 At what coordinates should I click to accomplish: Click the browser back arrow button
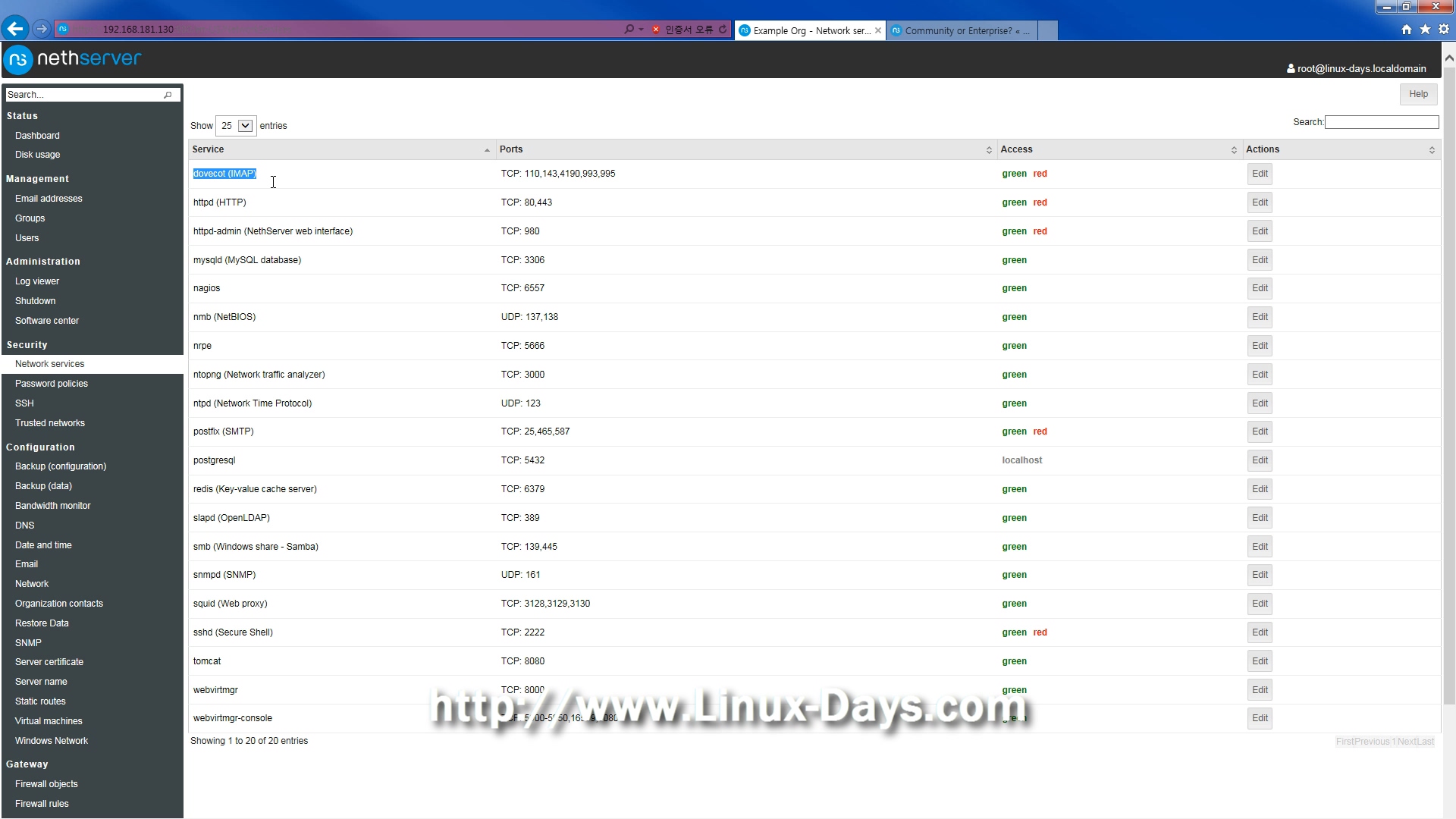click(14, 29)
